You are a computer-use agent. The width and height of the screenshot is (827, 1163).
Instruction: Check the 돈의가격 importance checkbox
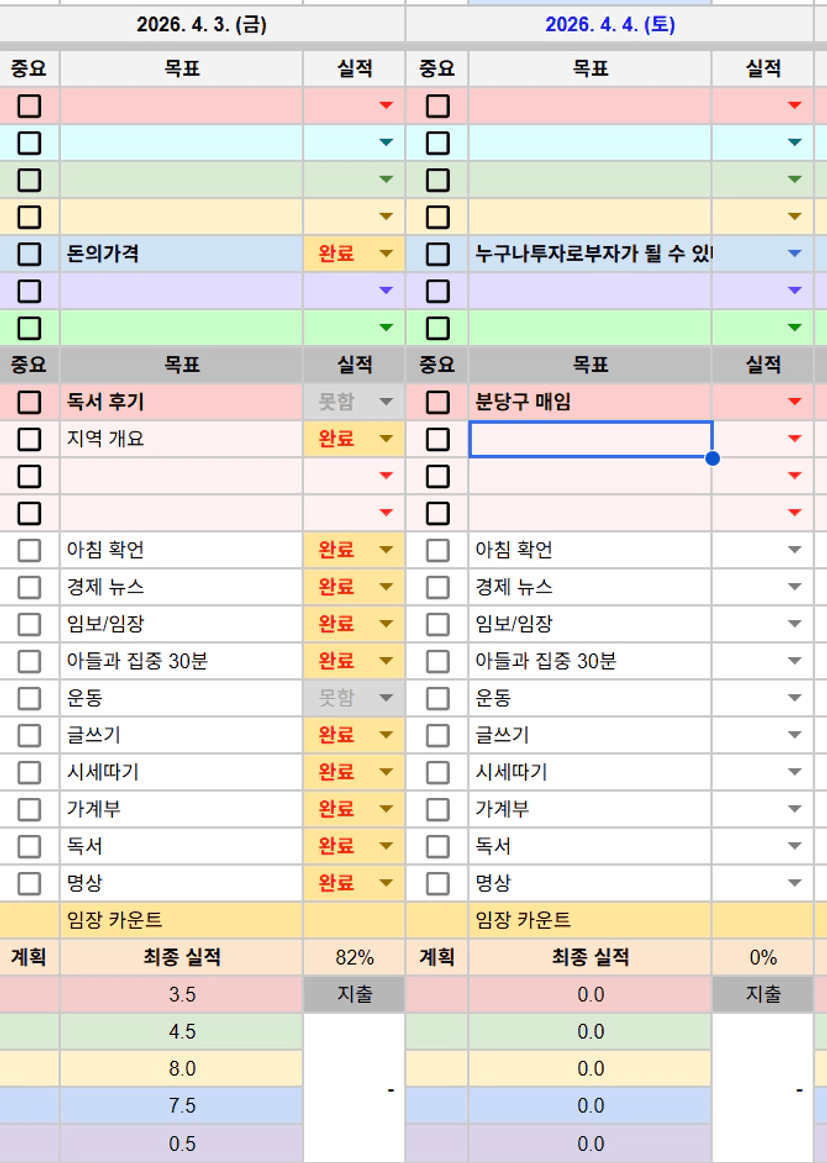coord(29,254)
